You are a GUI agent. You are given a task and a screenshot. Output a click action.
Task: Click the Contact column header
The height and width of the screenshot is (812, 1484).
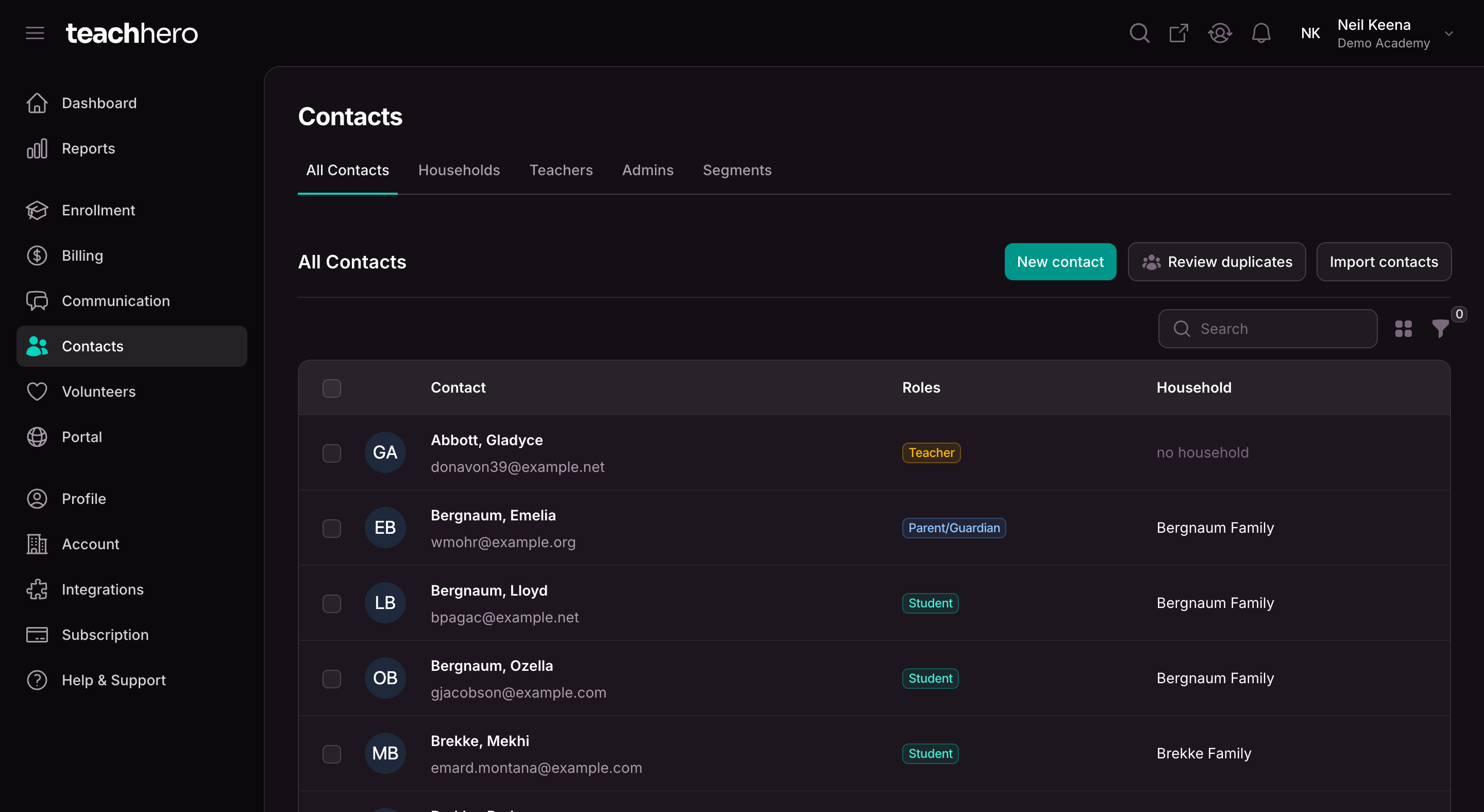458,388
